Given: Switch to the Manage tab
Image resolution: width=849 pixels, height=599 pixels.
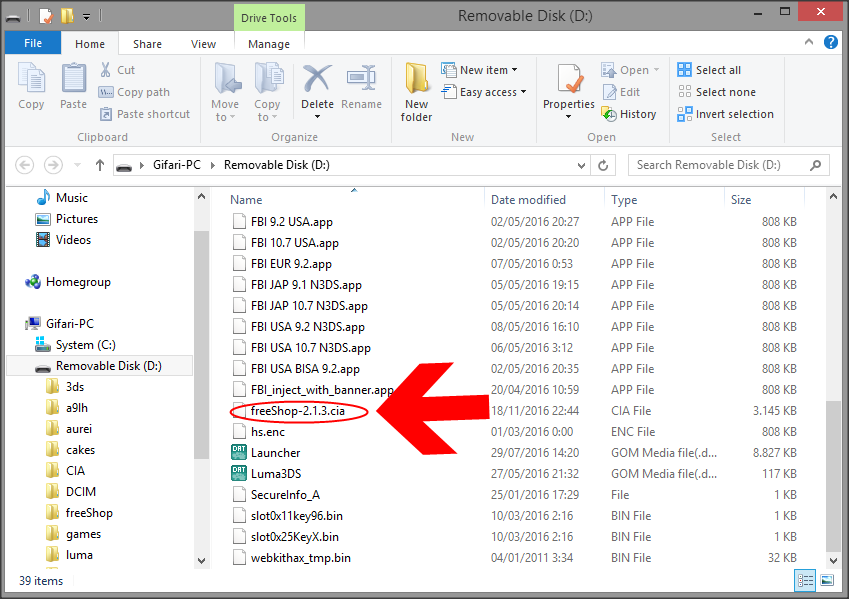Looking at the screenshot, I should [269, 44].
